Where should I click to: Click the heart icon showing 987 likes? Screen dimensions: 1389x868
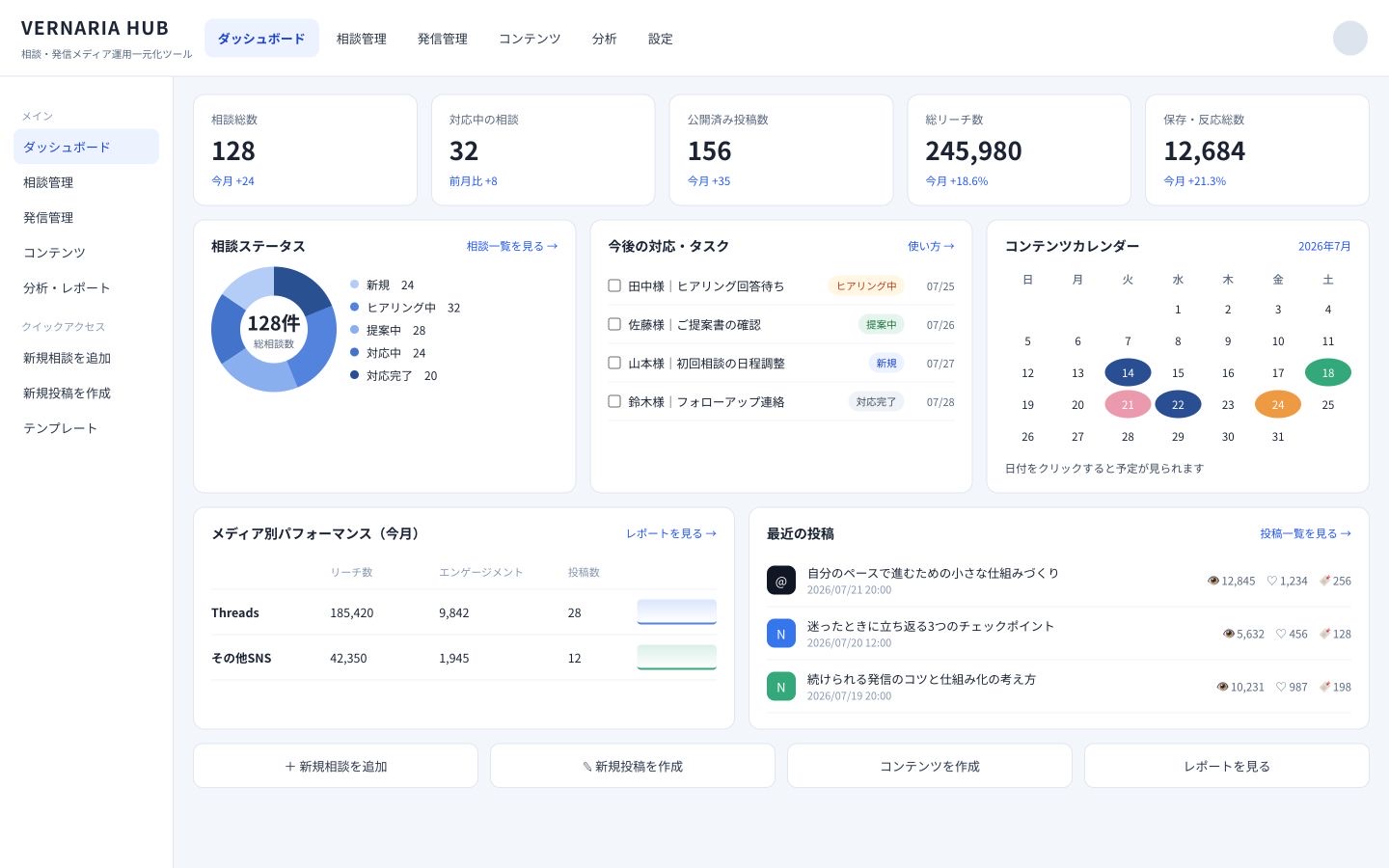1281,687
